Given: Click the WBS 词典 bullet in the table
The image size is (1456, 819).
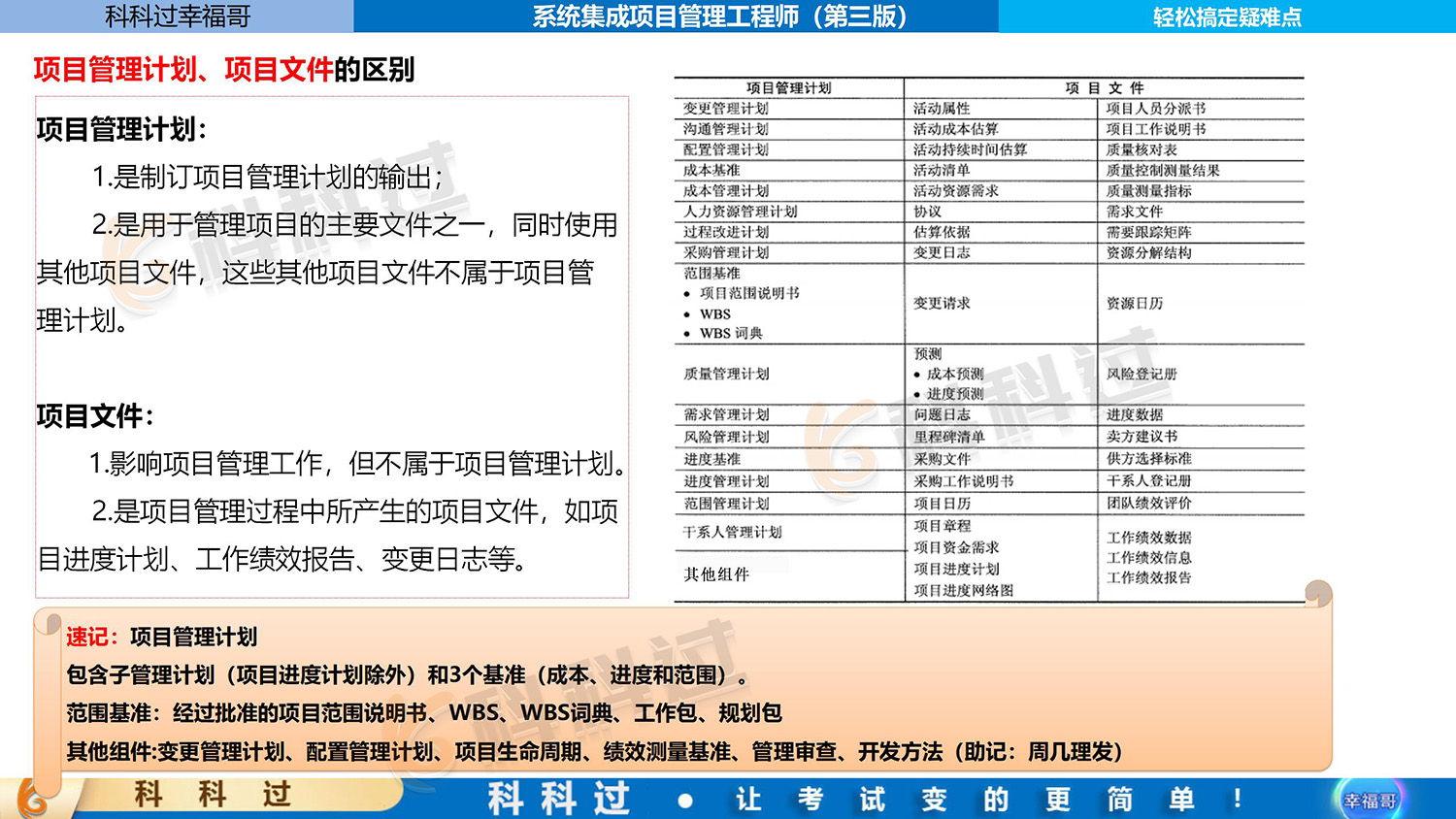Looking at the screenshot, I should pyautogui.click(x=731, y=333).
